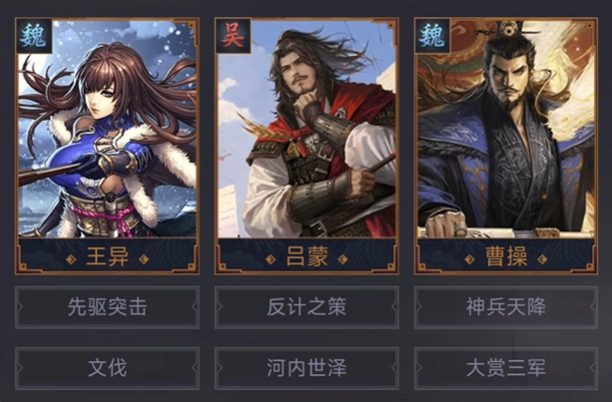The height and width of the screenshot is (402, 612).
Task: Select the 吕蒙 character portrait
Action: click(x=307, y=129)
